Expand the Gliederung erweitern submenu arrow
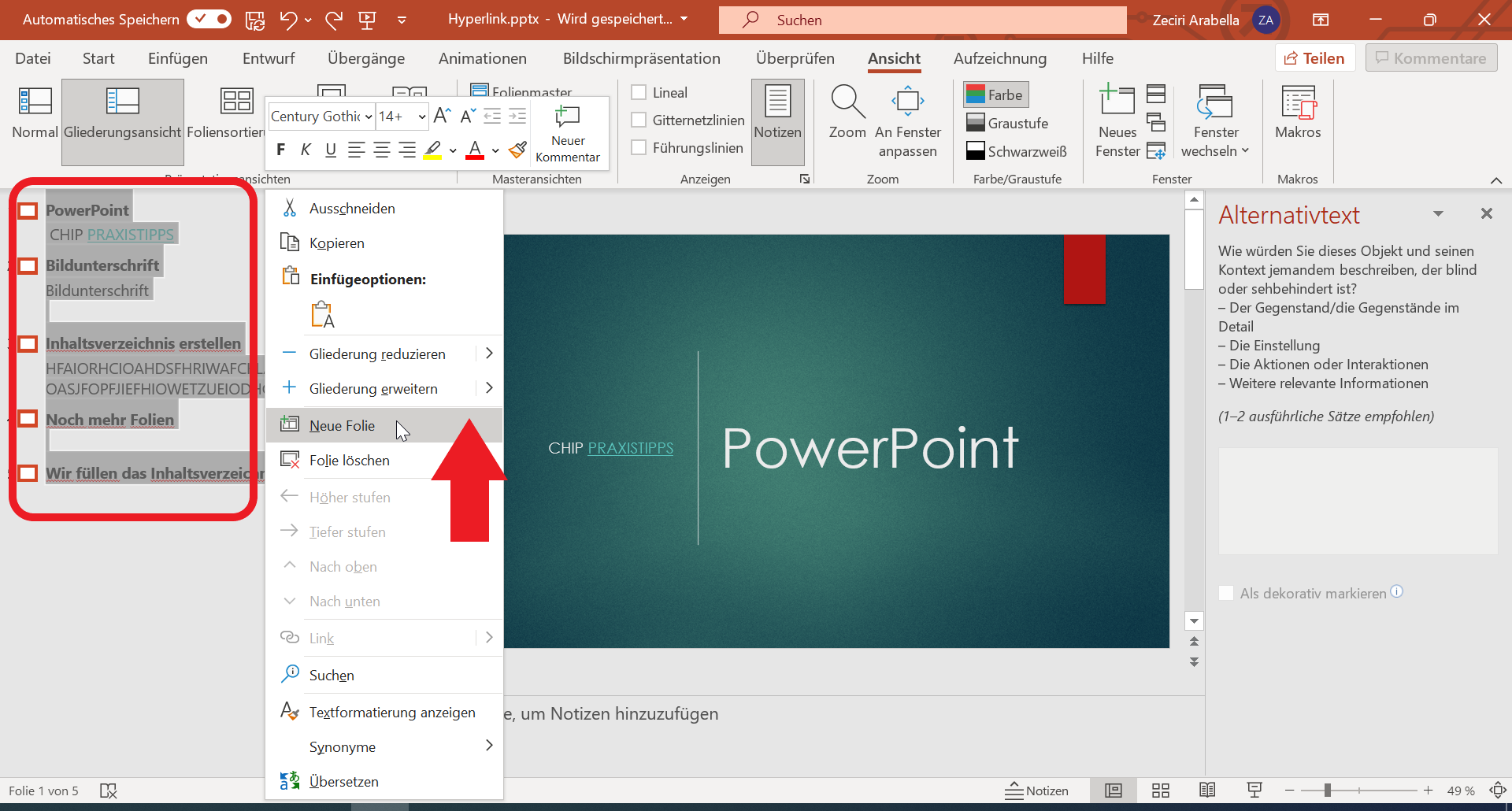Screen dimensions: 1512x811 pos(489,388)
